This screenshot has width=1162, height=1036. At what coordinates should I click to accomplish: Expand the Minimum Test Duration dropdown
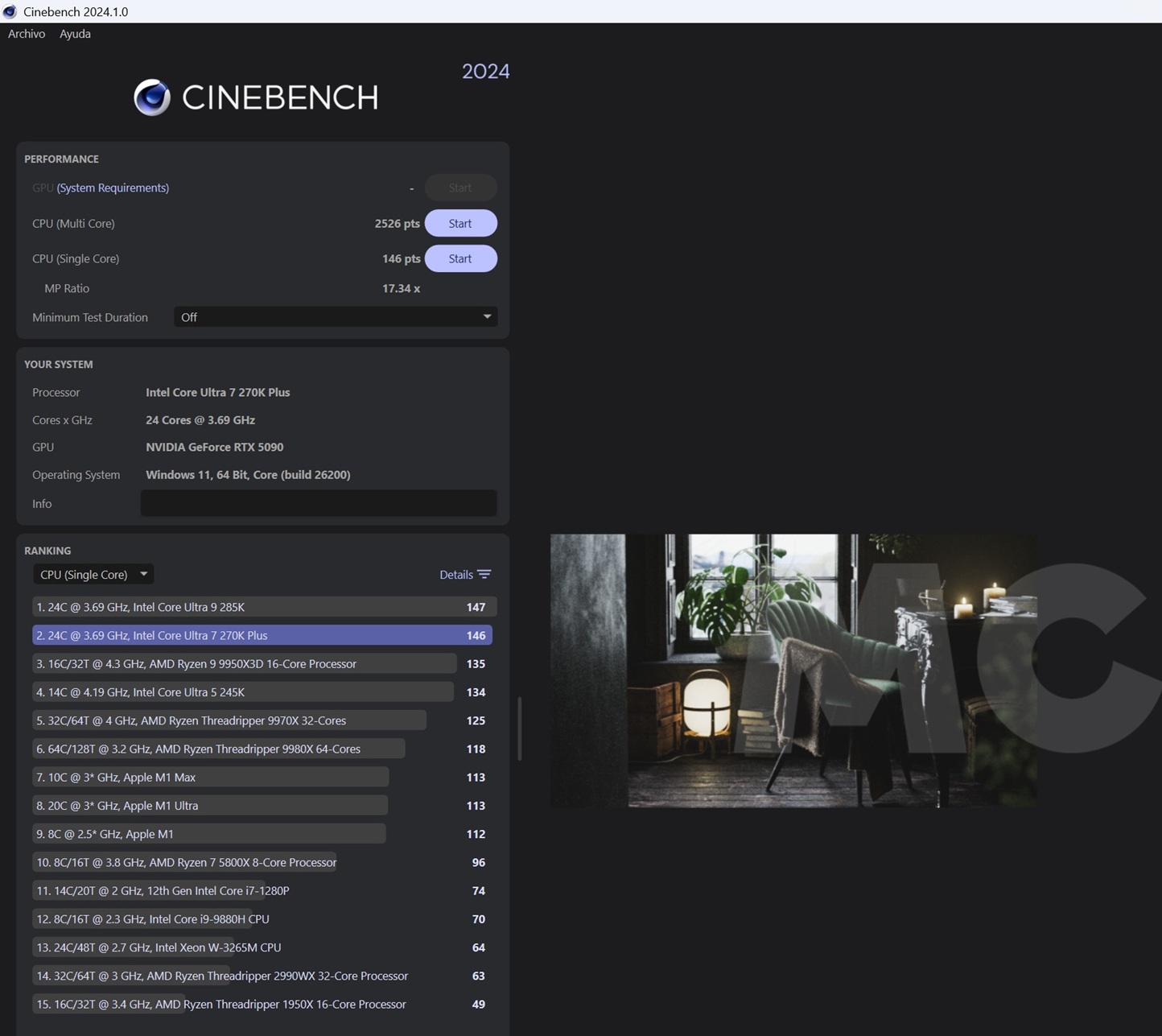click(x=335, y=317)
